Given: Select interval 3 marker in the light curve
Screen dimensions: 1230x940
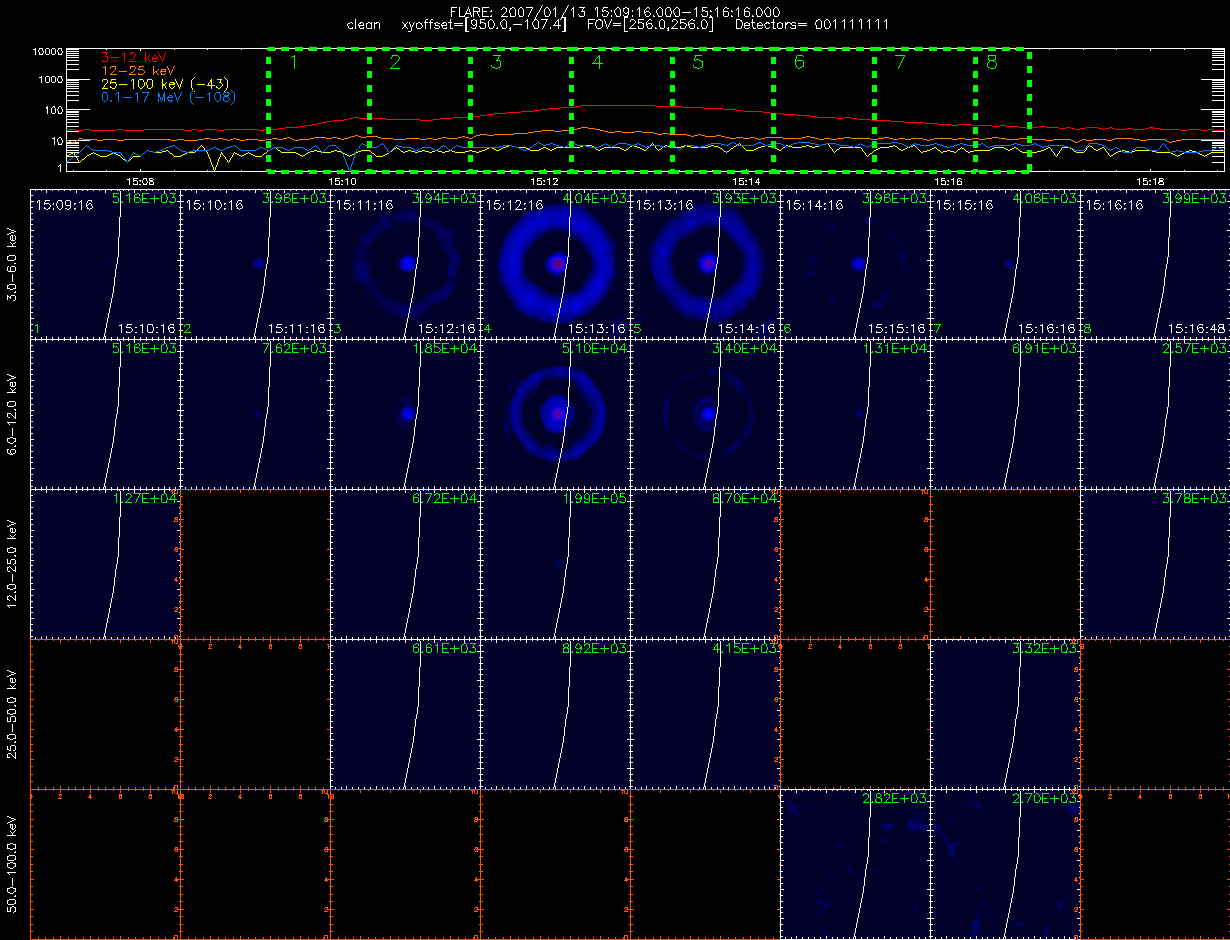Looking at the screenshot, I should (x=496, y=62).
